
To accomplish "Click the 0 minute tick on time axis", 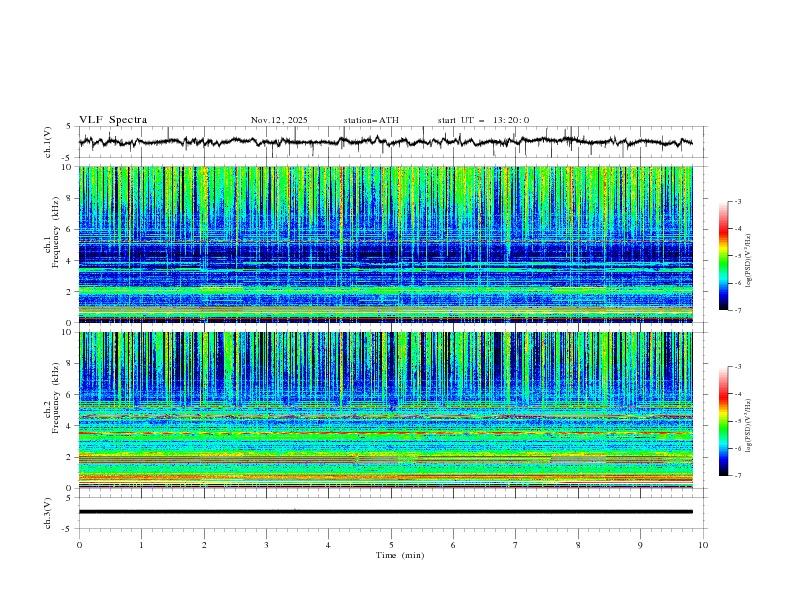I will [x=79, y=545].
